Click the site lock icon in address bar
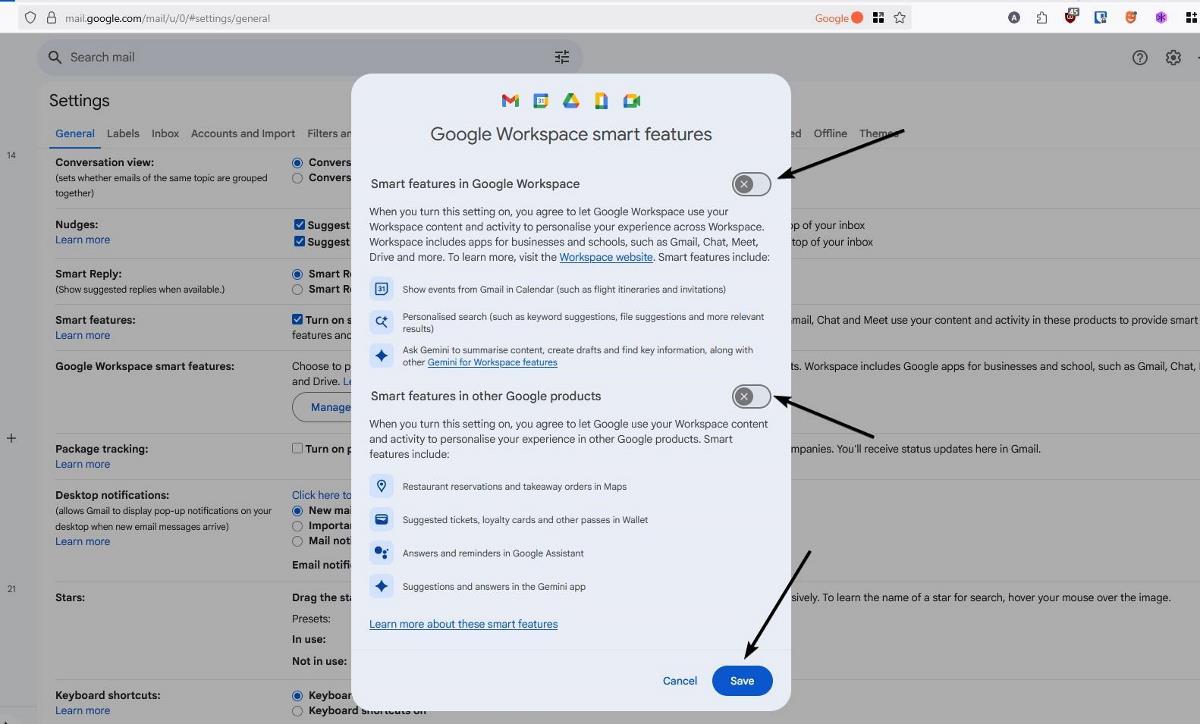This screenshot has width=1200, height=724. point(51,18)
